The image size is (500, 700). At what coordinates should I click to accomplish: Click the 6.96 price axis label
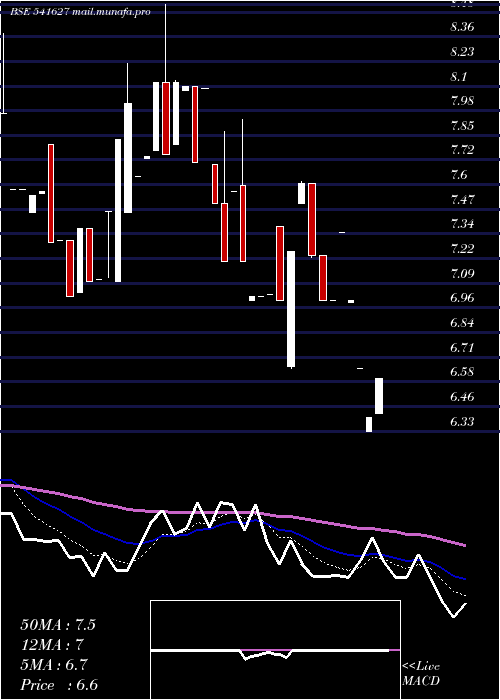(462, 298)
